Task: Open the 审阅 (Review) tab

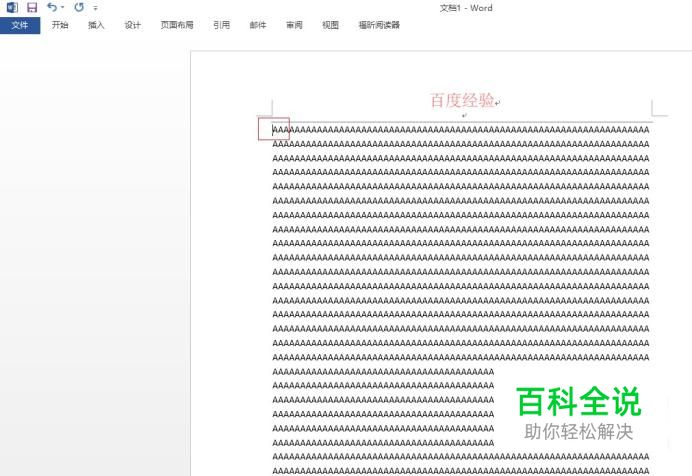Action: coord(294,25)
